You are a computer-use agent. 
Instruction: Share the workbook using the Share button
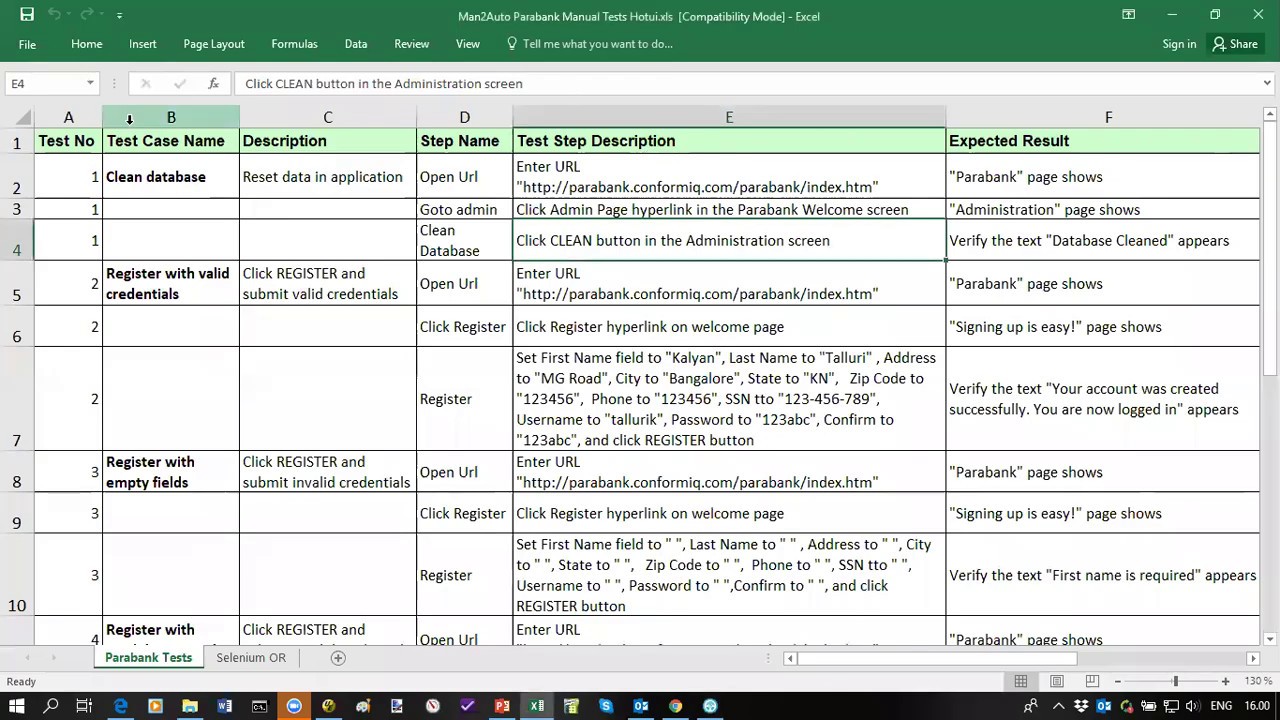coord(1235,44)
